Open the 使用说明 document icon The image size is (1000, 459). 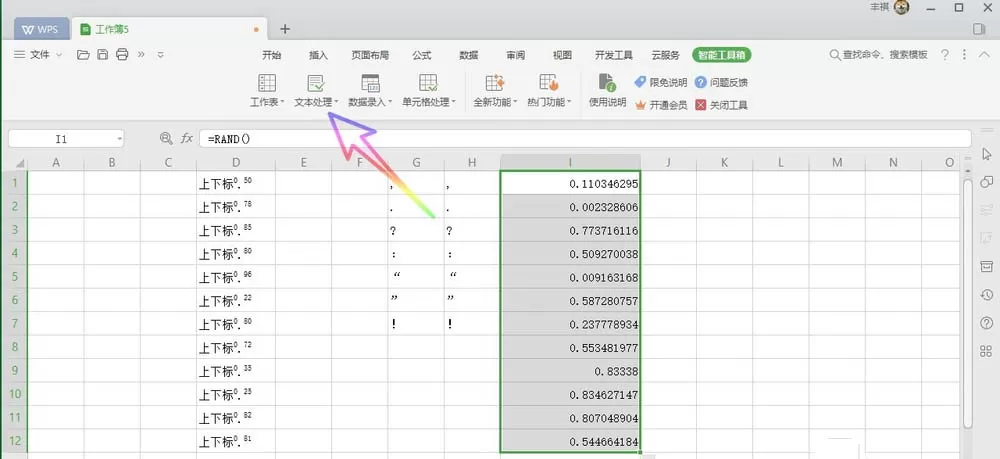point(607,83)
